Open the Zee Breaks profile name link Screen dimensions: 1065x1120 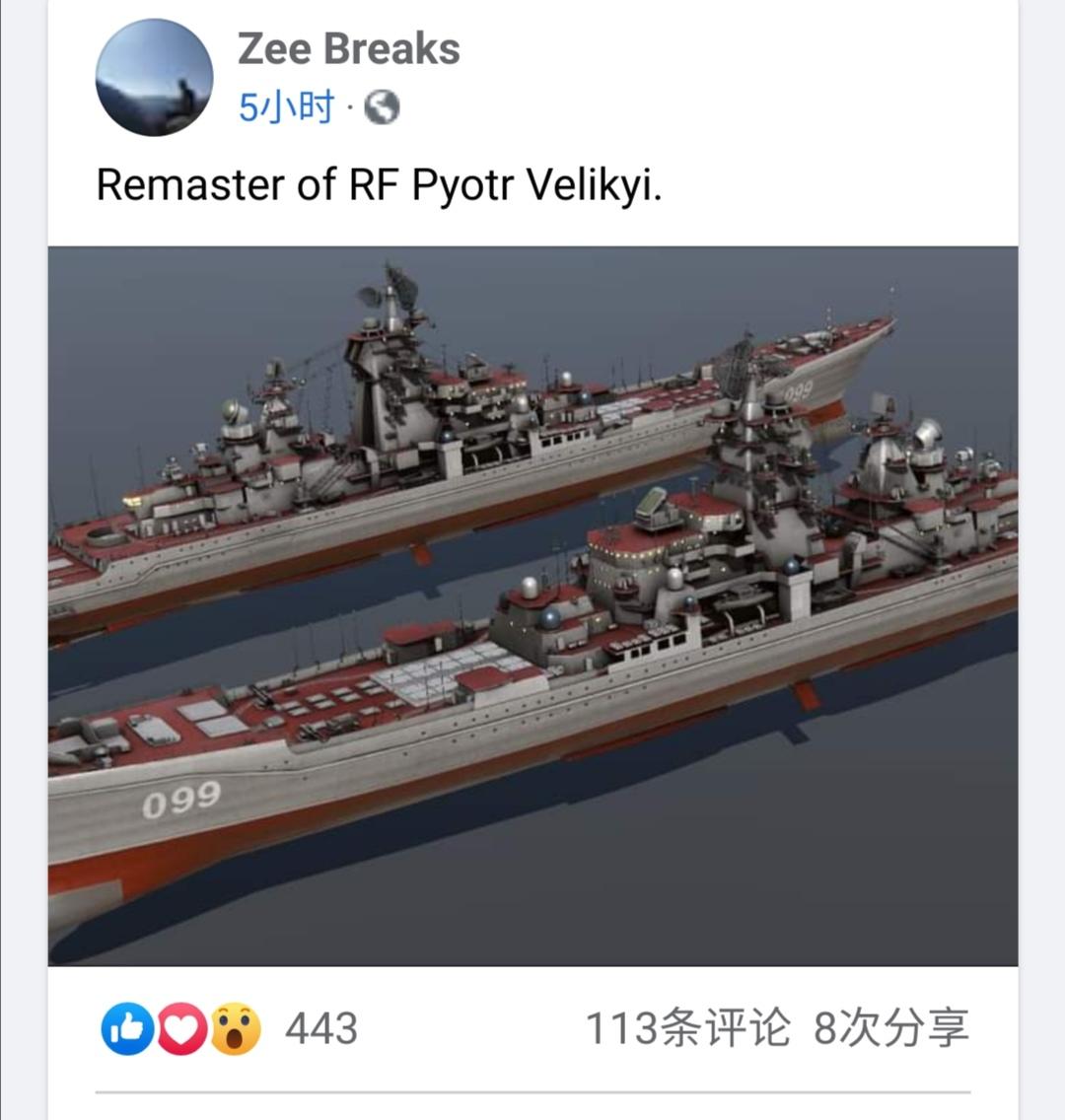tap(348, 48)
